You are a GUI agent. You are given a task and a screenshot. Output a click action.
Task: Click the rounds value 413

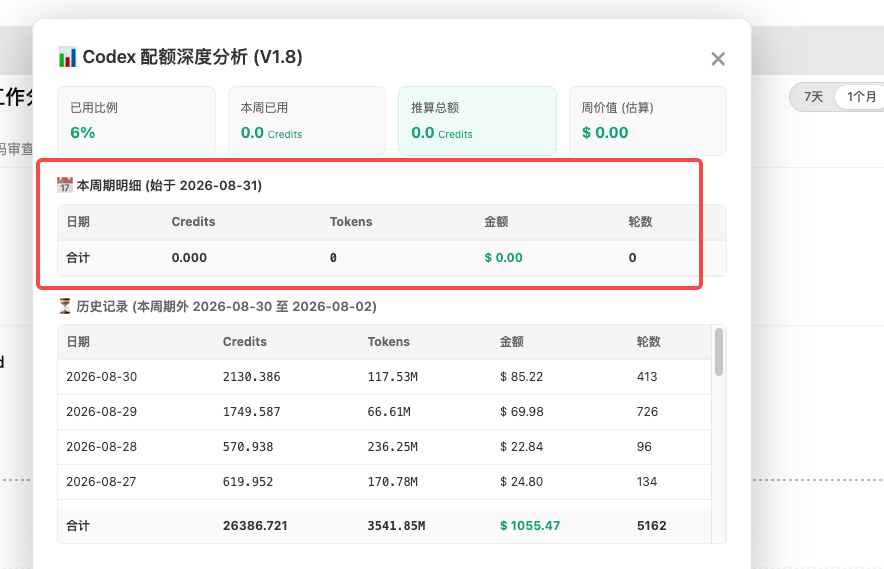click(647, 377)
